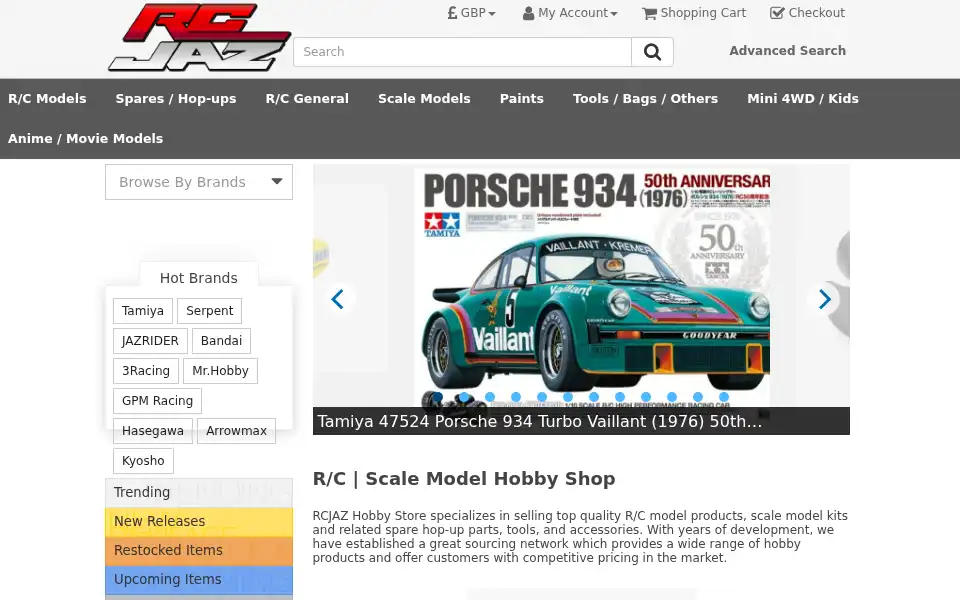Viewport: 960px width, 600px height.
Task: Open the Trending section
Action: (x=199, y=492)
